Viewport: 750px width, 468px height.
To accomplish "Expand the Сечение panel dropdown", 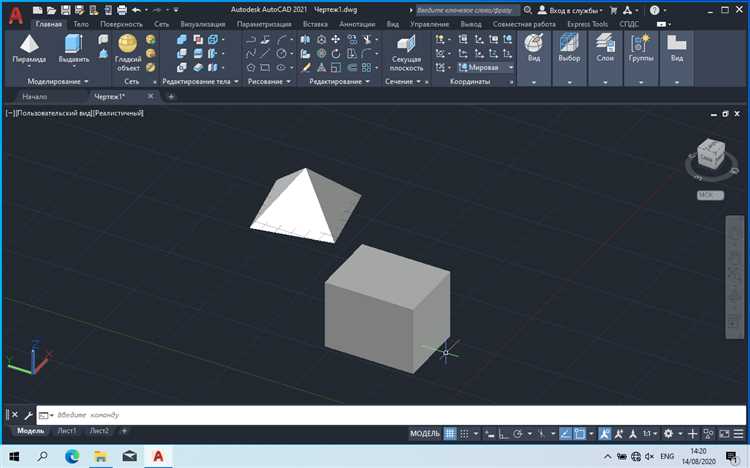I will coord(418,82).
